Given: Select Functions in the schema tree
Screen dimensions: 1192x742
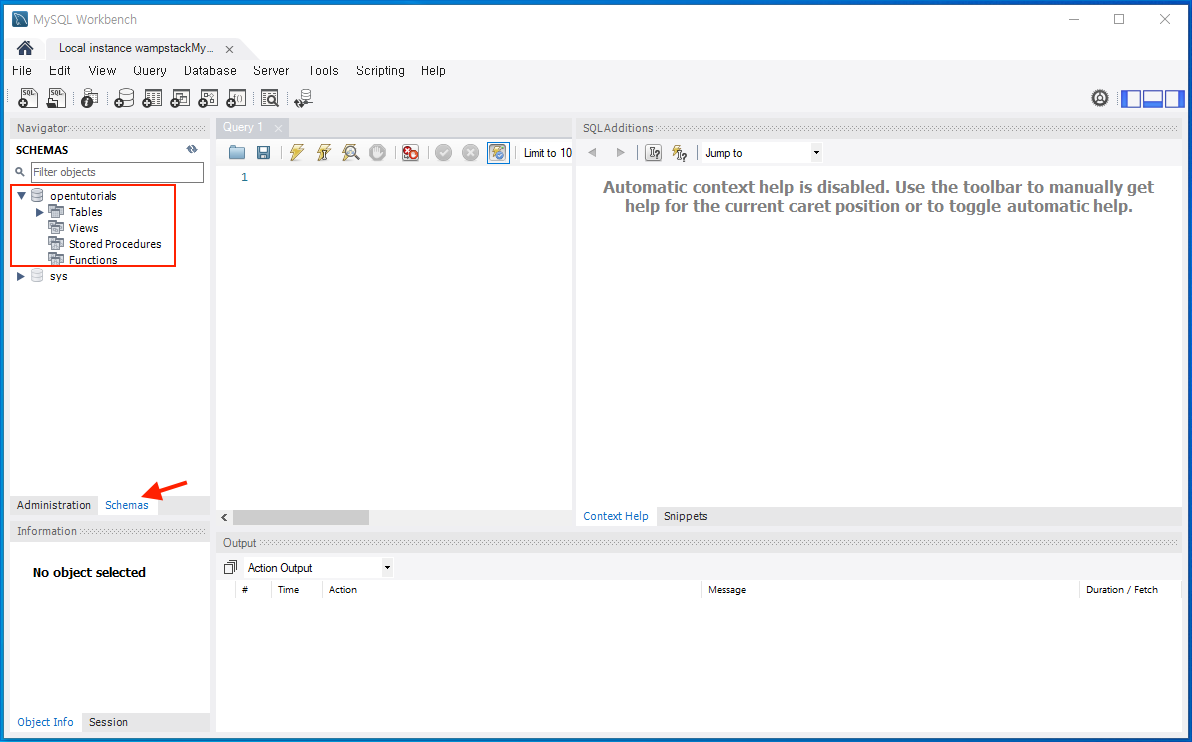Looking at the screenshot, I should [93, 260].
